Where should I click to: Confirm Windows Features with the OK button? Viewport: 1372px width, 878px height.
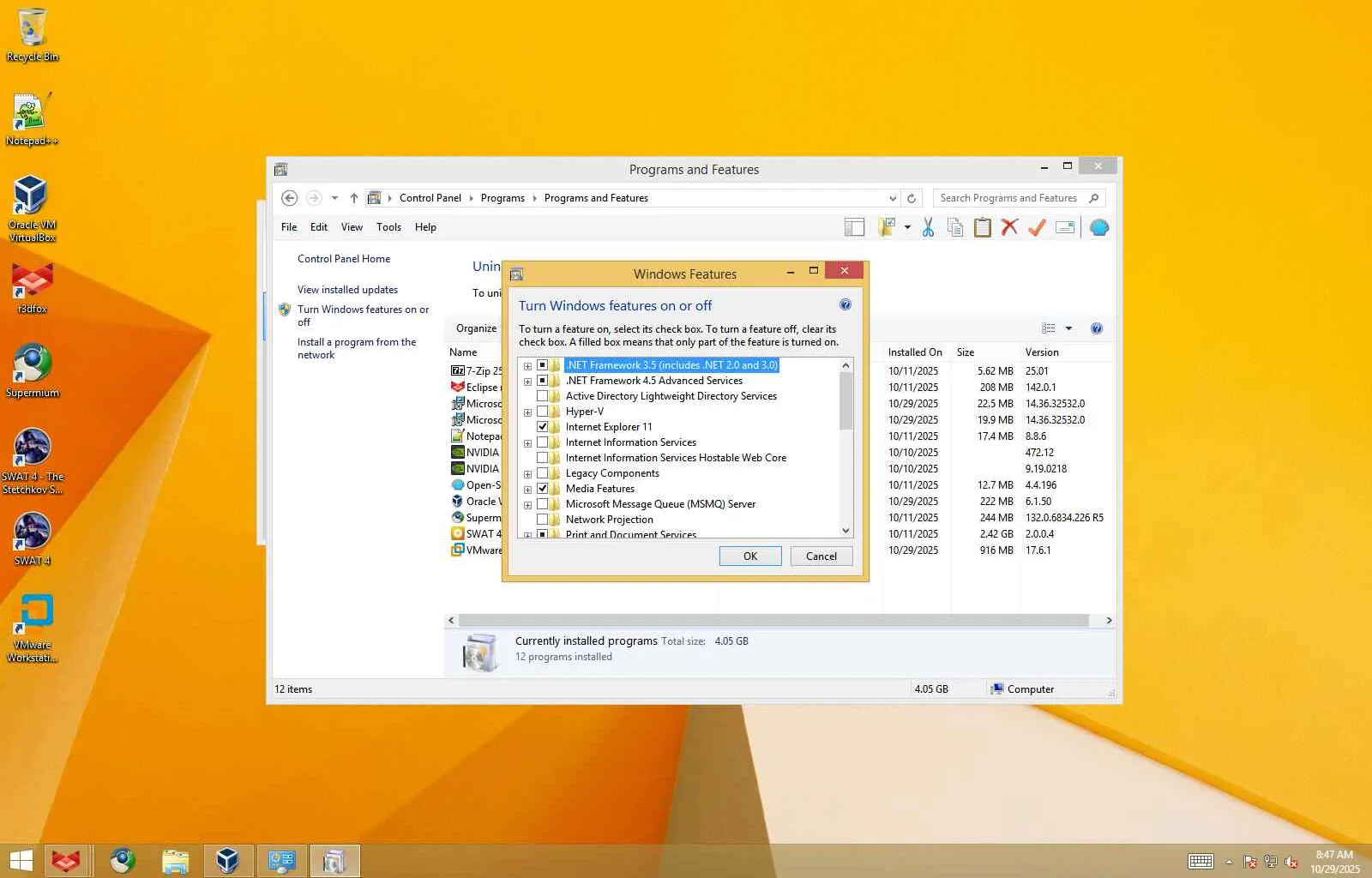[x=750, y=556]
